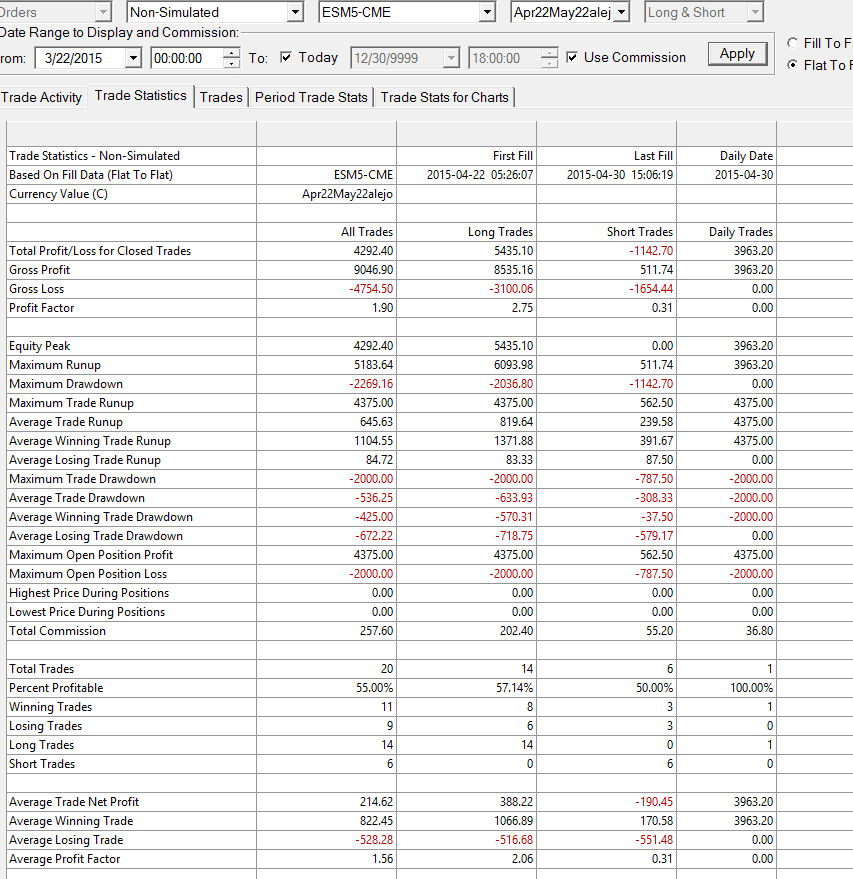Open the From date 3/22/2015 picker arrow
The width and height of the screenshot is (853, 879).
pos(133,58)
